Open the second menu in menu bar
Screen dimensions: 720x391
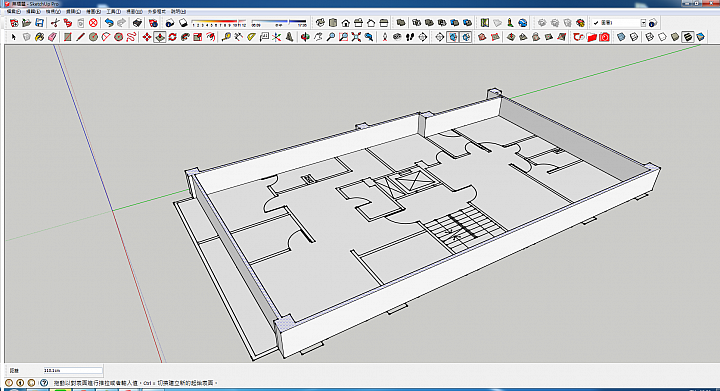(33, 11)
